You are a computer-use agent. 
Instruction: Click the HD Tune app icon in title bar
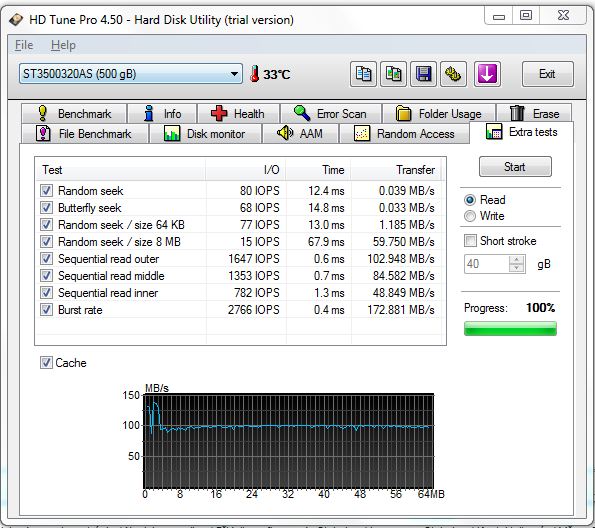pyautogui.click(x=16, y=20)
